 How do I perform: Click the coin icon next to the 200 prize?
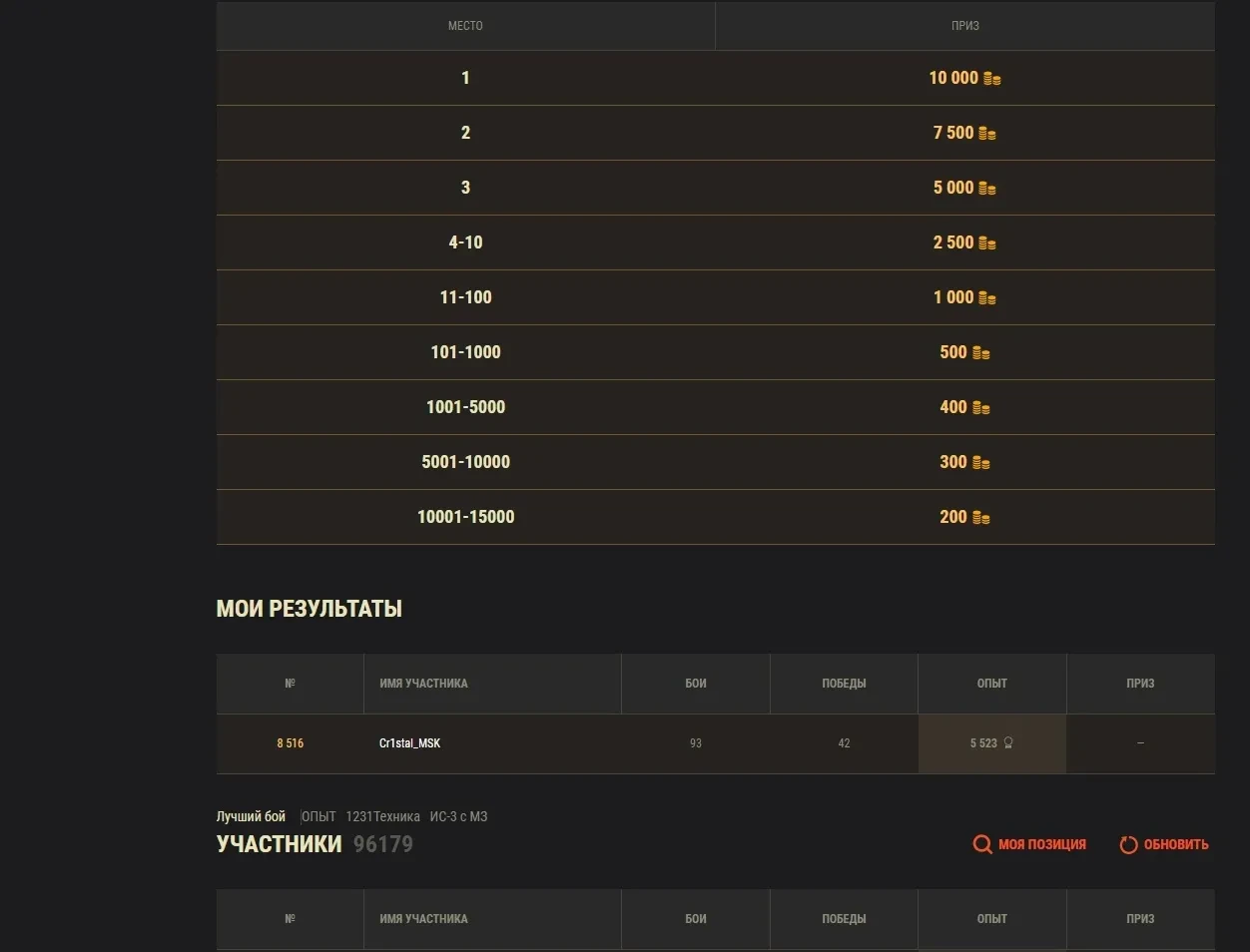click(x=981, y=518)
